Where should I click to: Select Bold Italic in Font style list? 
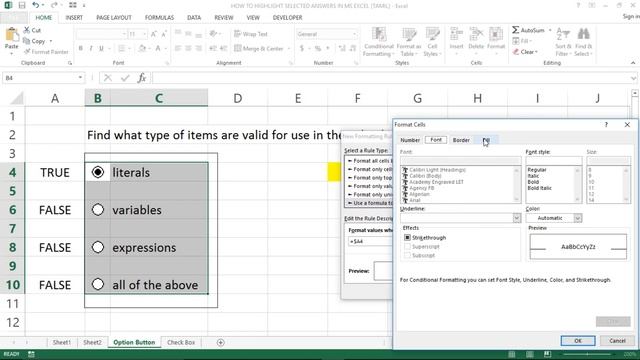point(540,188)
